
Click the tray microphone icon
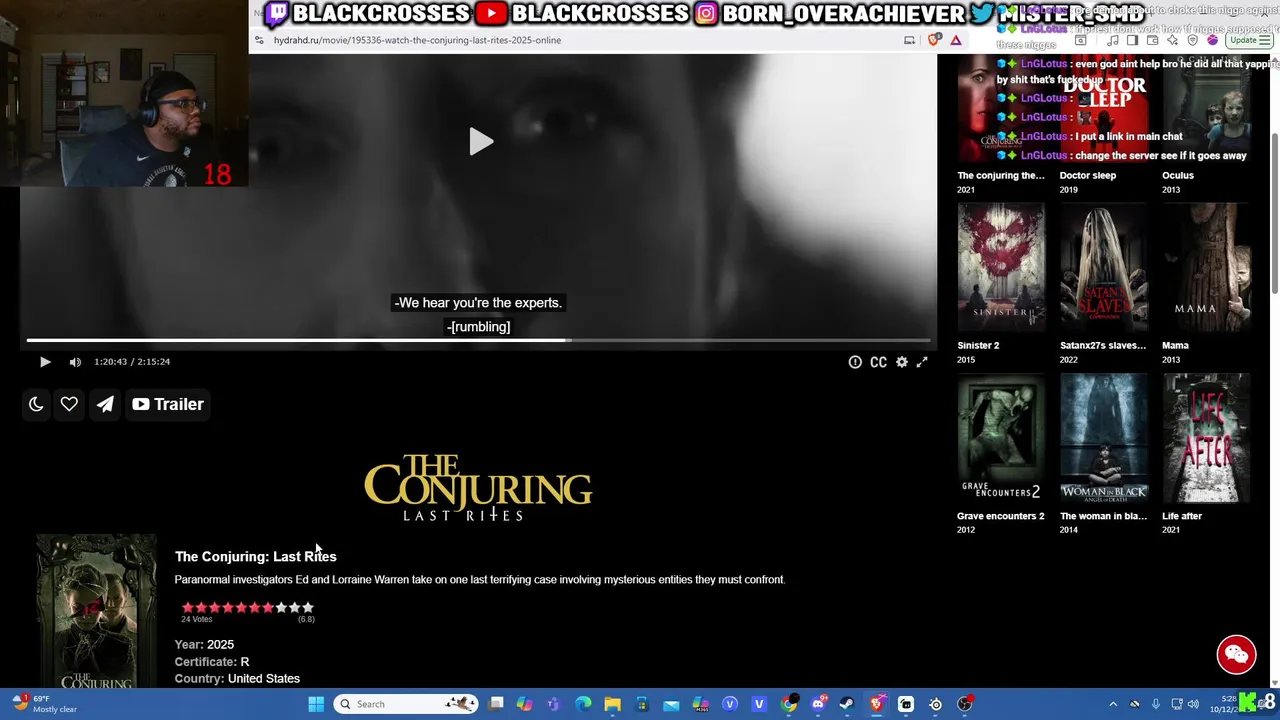(1156, 704)
